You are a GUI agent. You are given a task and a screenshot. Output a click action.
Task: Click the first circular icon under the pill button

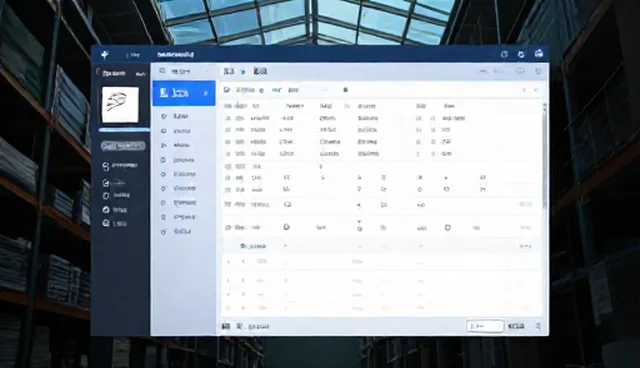tap(106, 166)
